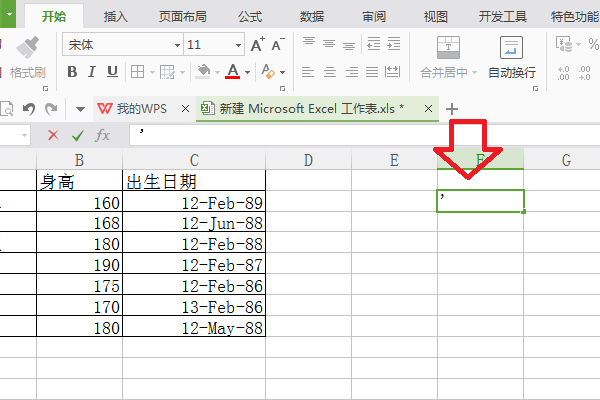This screenshot has height=400, width=600.
Task: Open 合并居中 dropdown arrow
Action: click(474, 72)
